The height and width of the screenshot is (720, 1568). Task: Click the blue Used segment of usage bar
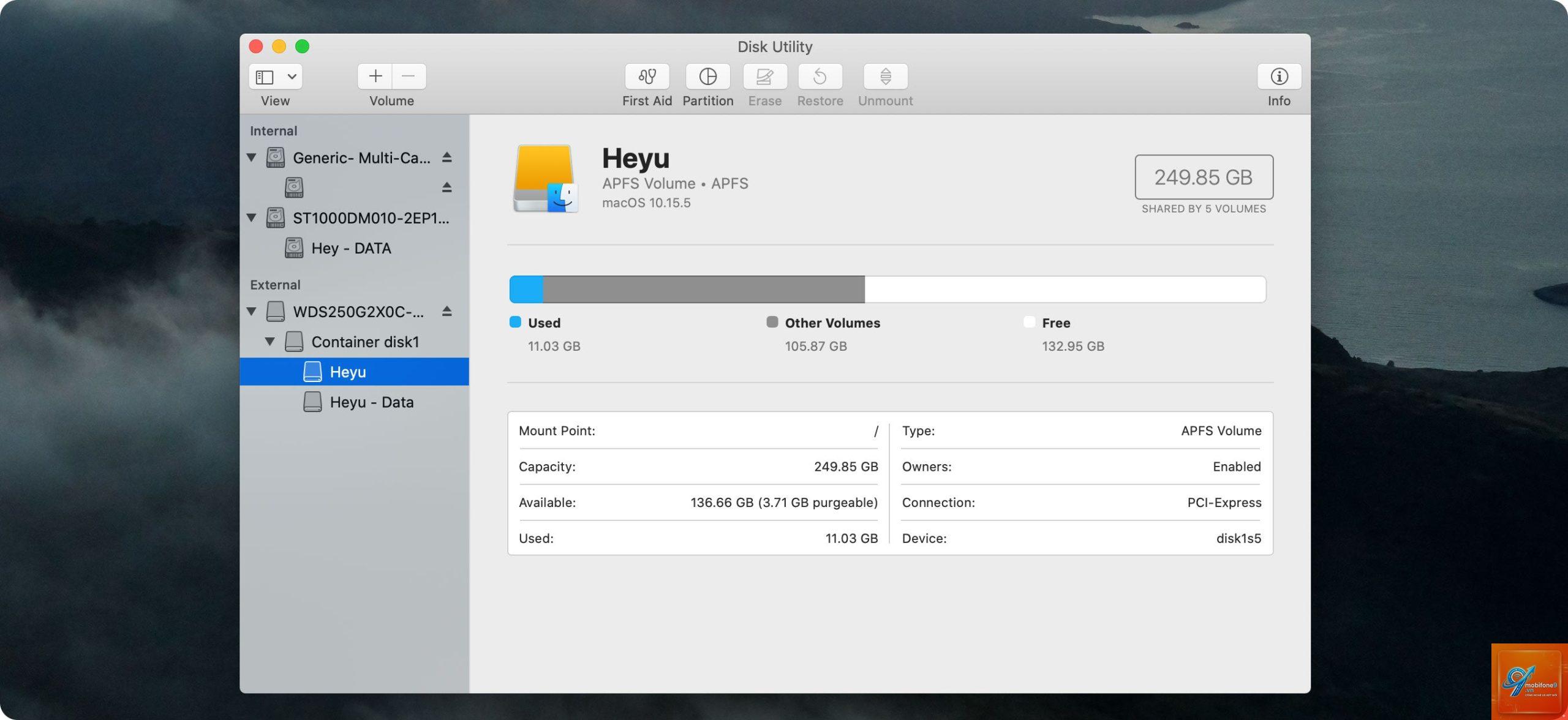526,289
